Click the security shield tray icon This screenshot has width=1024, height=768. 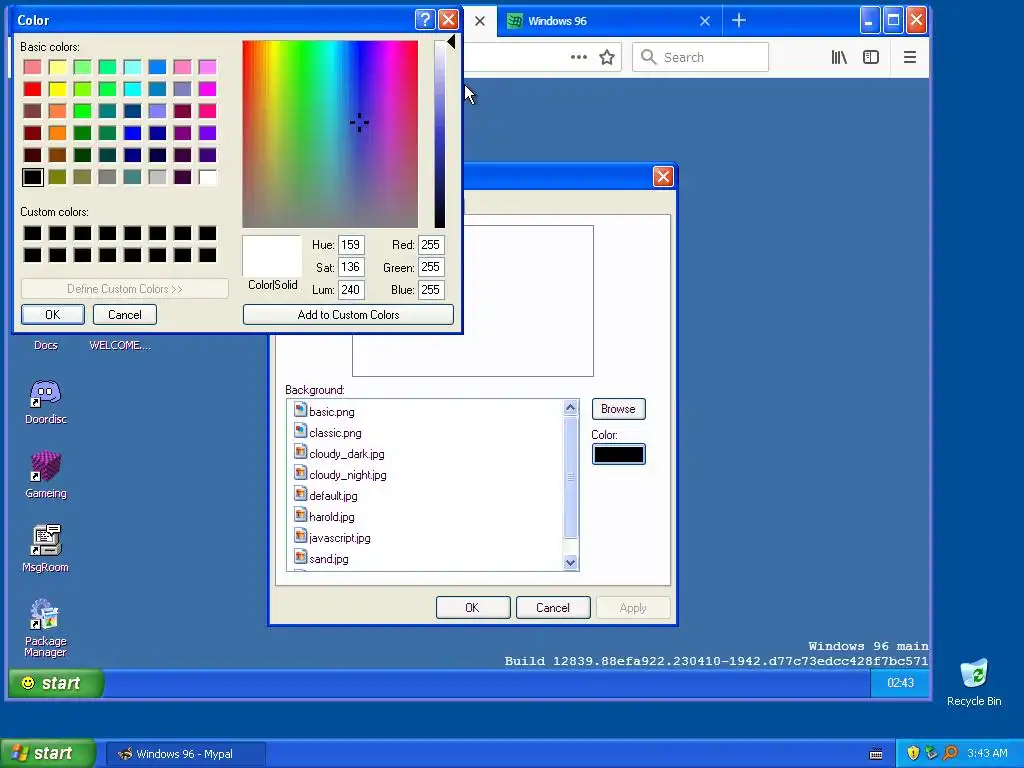click(x=913, y=753)
